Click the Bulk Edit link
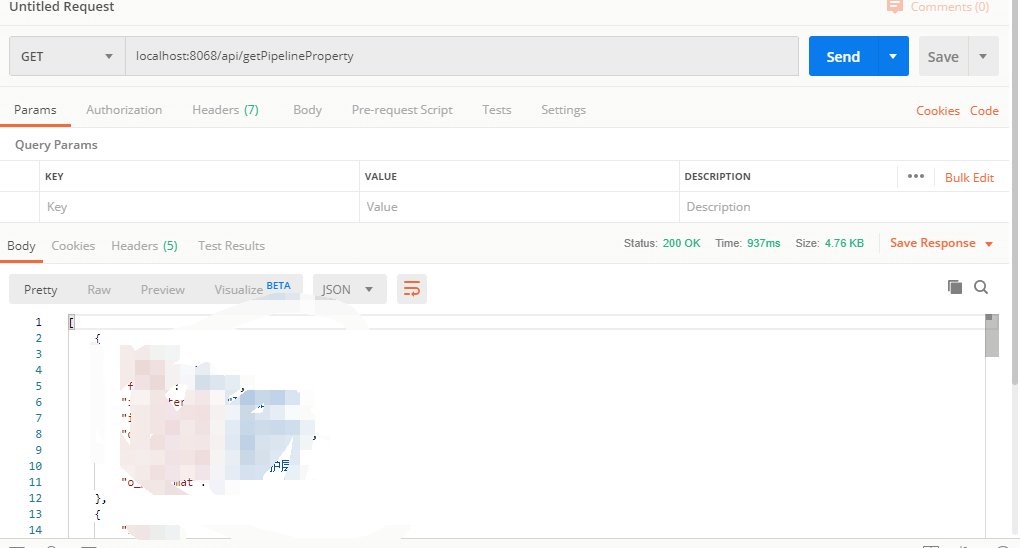The width and height of the screenshot is (1020, 548). click(x=969, y=177)
